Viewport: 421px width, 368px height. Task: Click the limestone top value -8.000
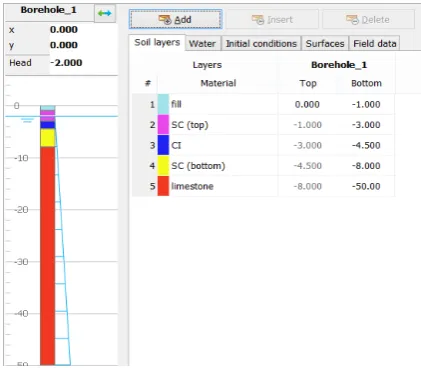tap(307, 186)
